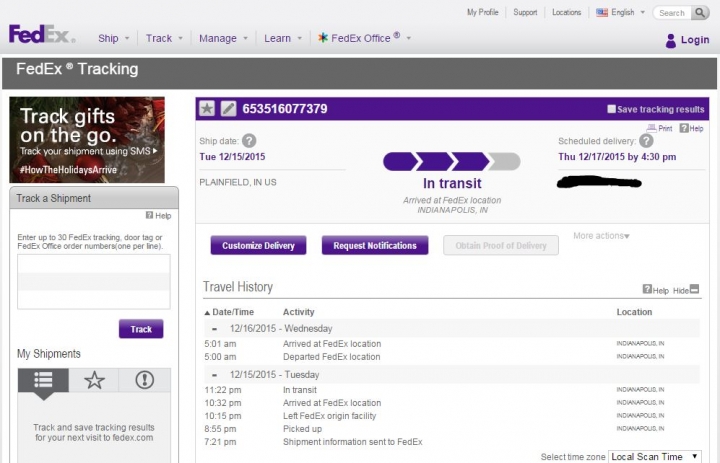Check Save tracking results checkbox

click(611, 109)
